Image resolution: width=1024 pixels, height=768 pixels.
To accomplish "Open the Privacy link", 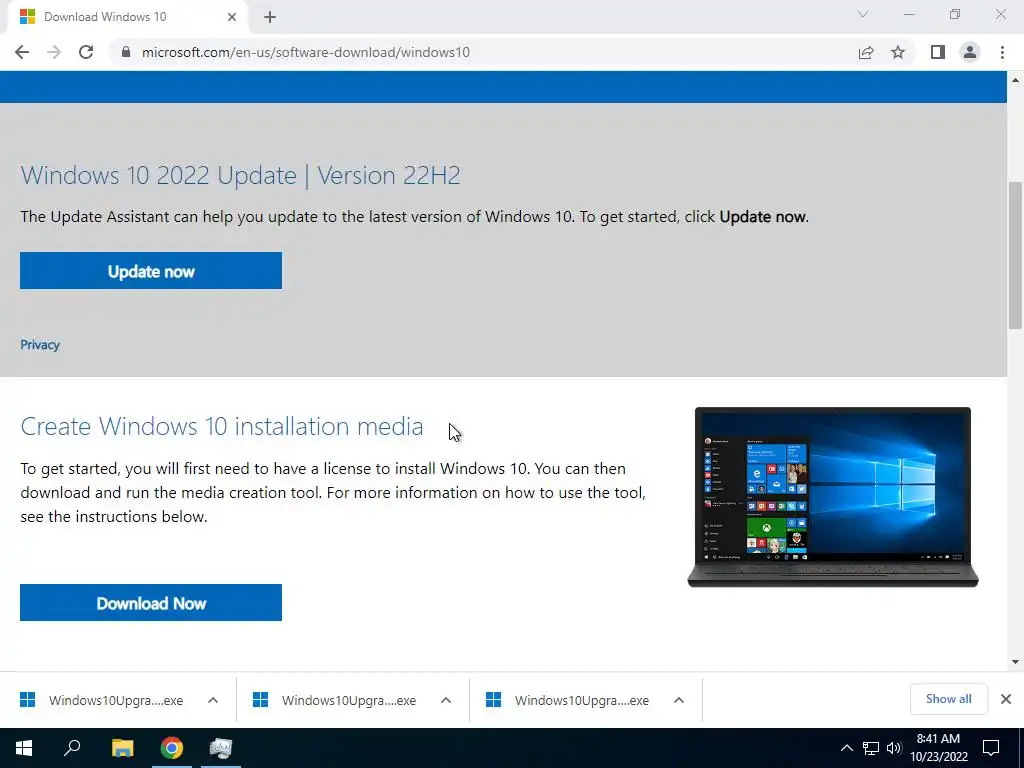I will 40,345.
